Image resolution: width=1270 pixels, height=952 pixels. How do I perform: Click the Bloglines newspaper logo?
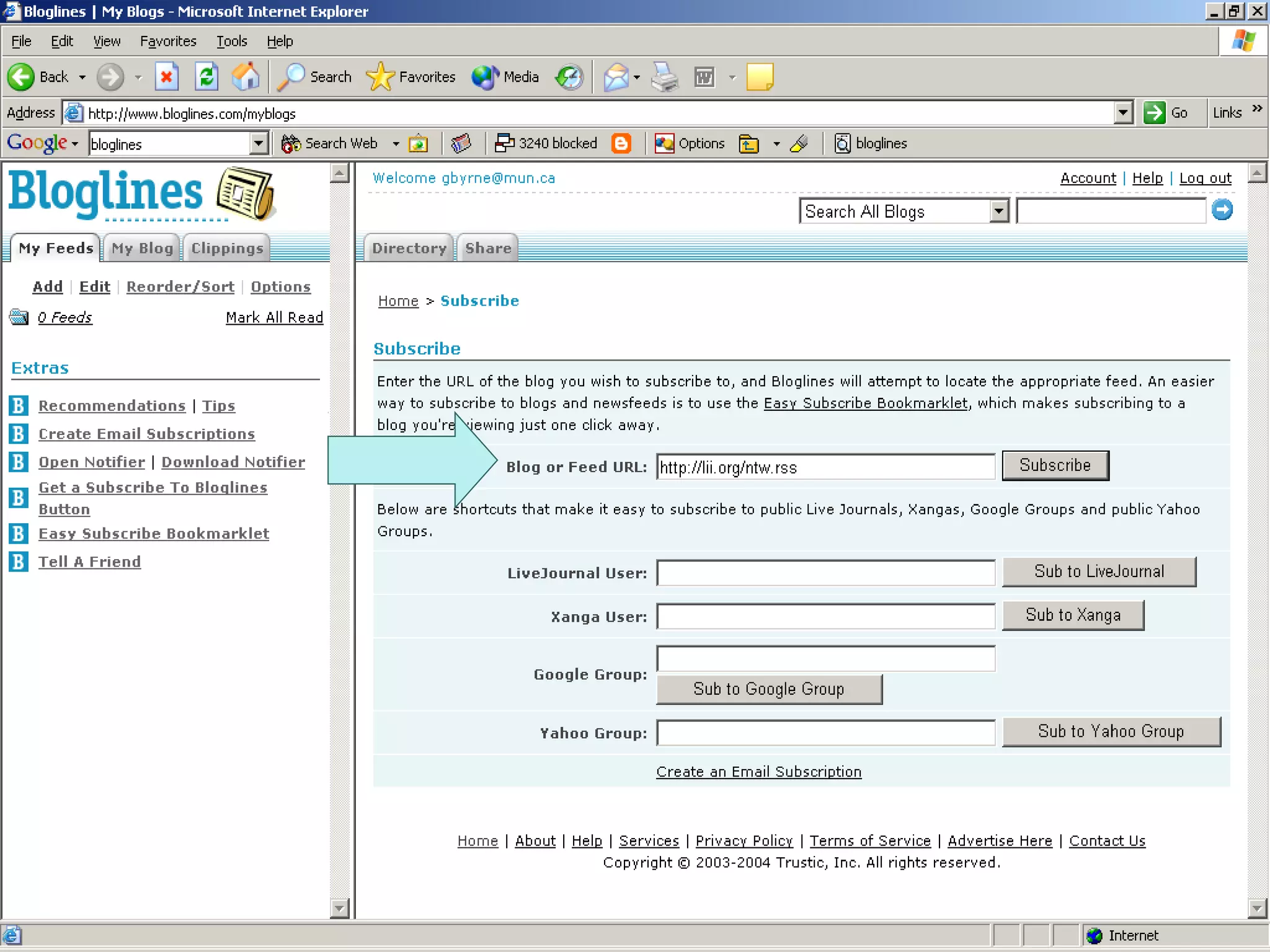(246, 193)
